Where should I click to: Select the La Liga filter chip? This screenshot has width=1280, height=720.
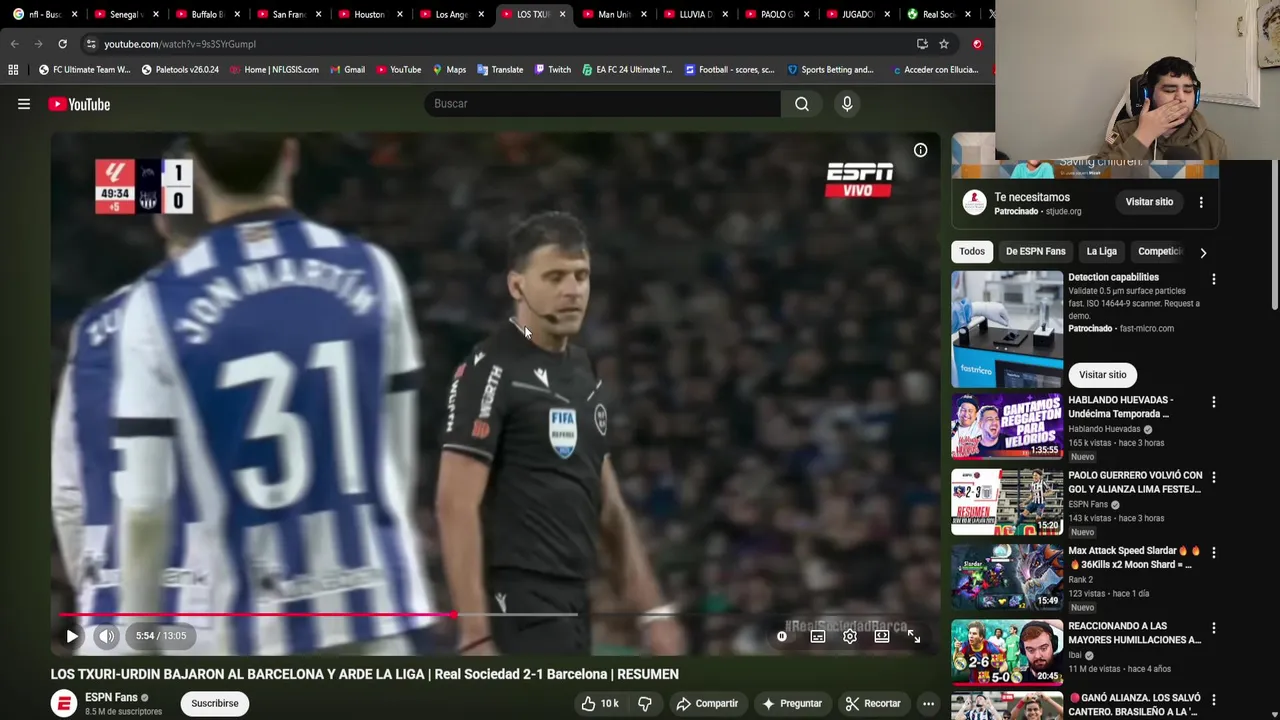click(x=1101, y=252)
